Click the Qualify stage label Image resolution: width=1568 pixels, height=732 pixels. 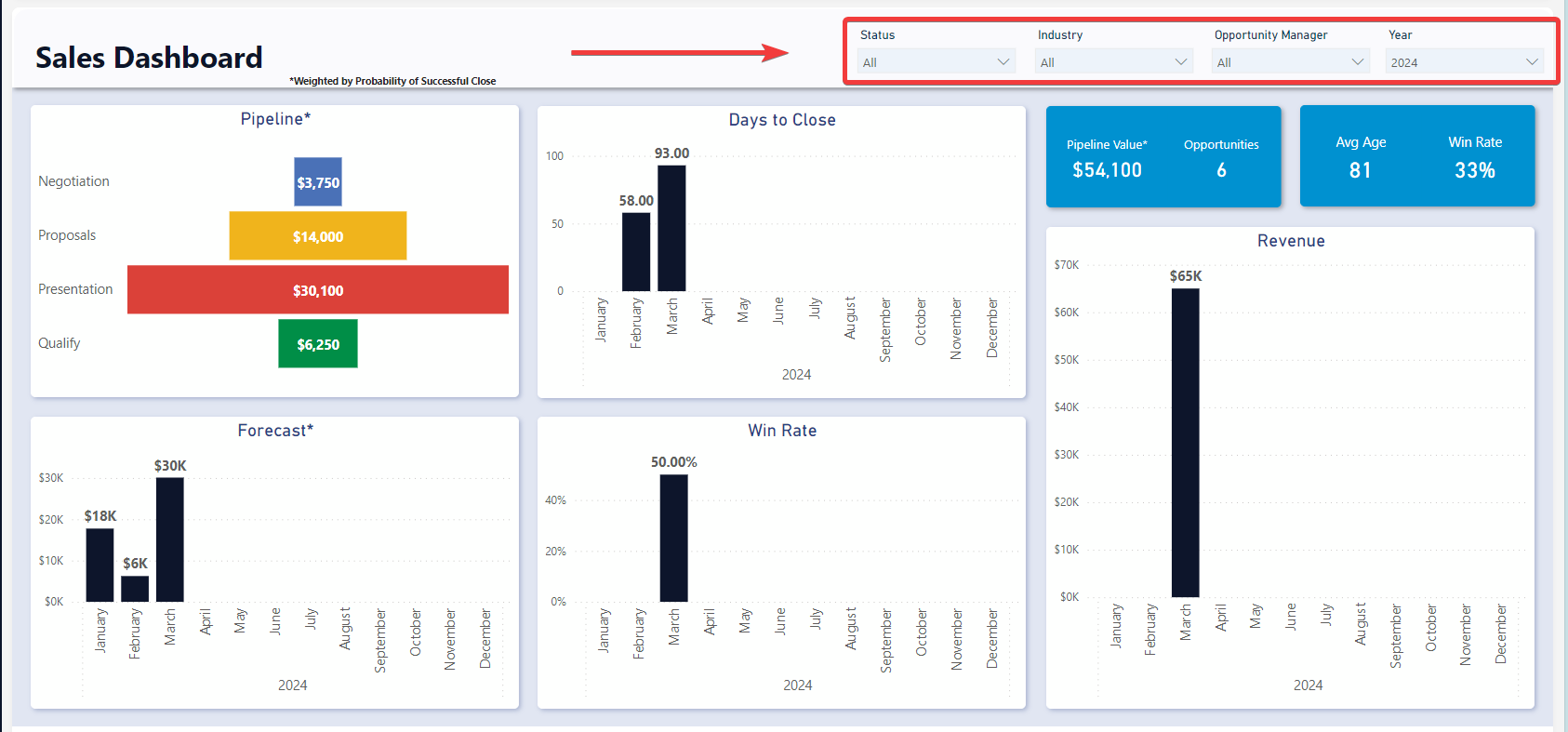point(59,343)
